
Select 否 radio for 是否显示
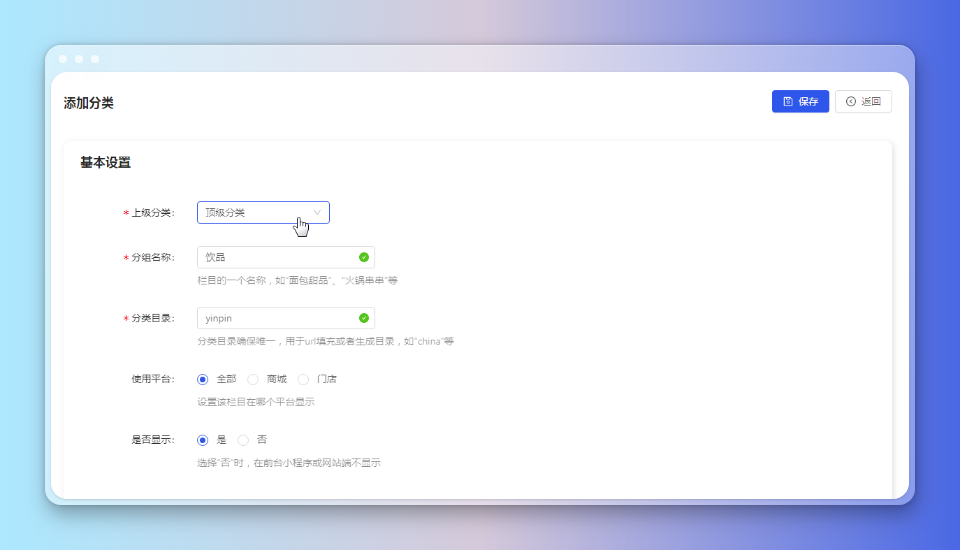(243, 440)
